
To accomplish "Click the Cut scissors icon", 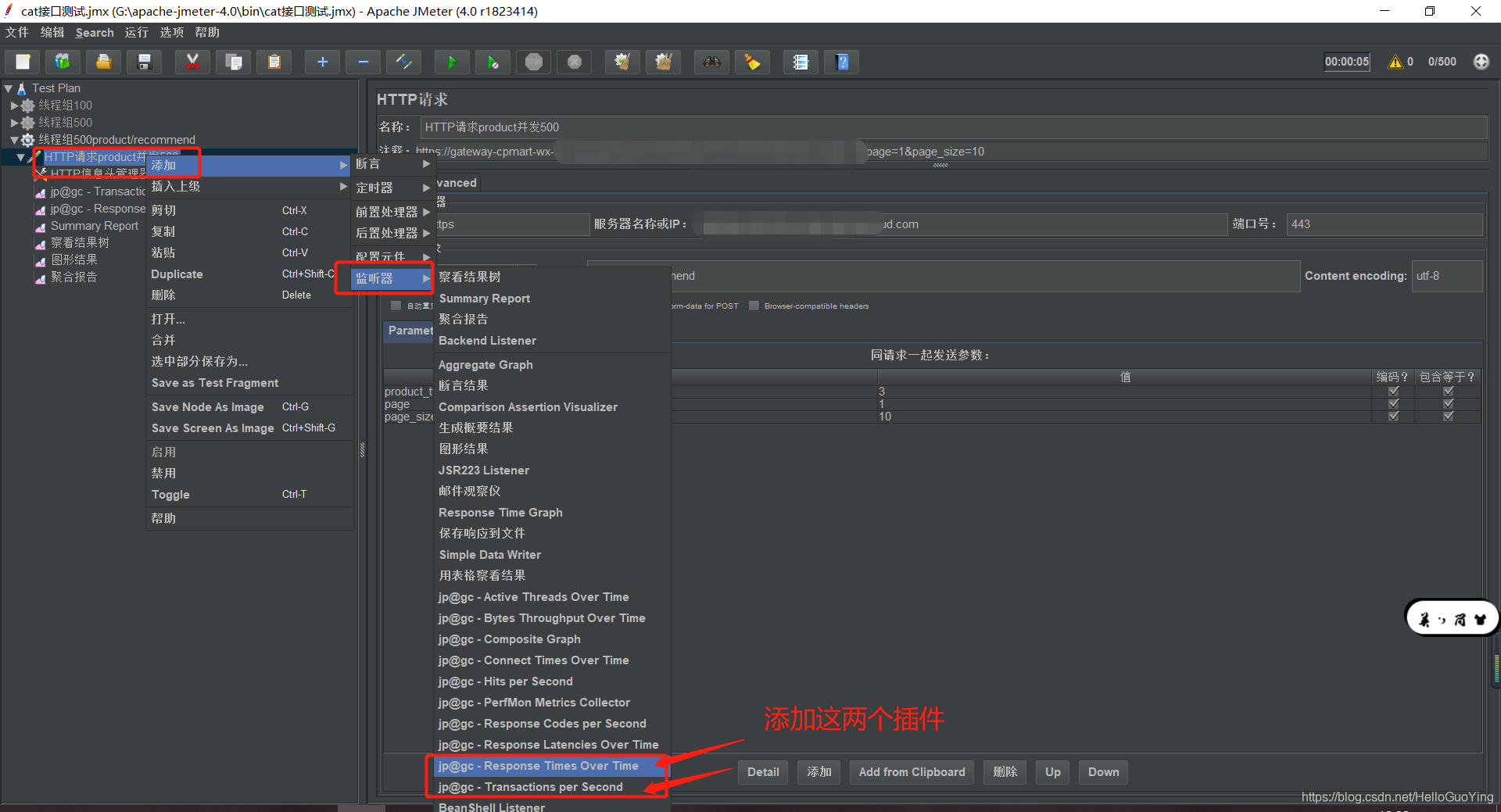I will click(192, 62).
